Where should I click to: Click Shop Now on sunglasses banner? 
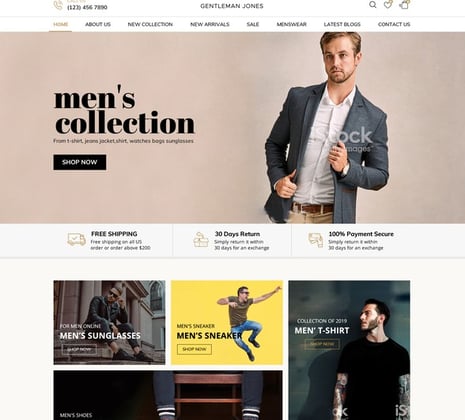[79, 349]
